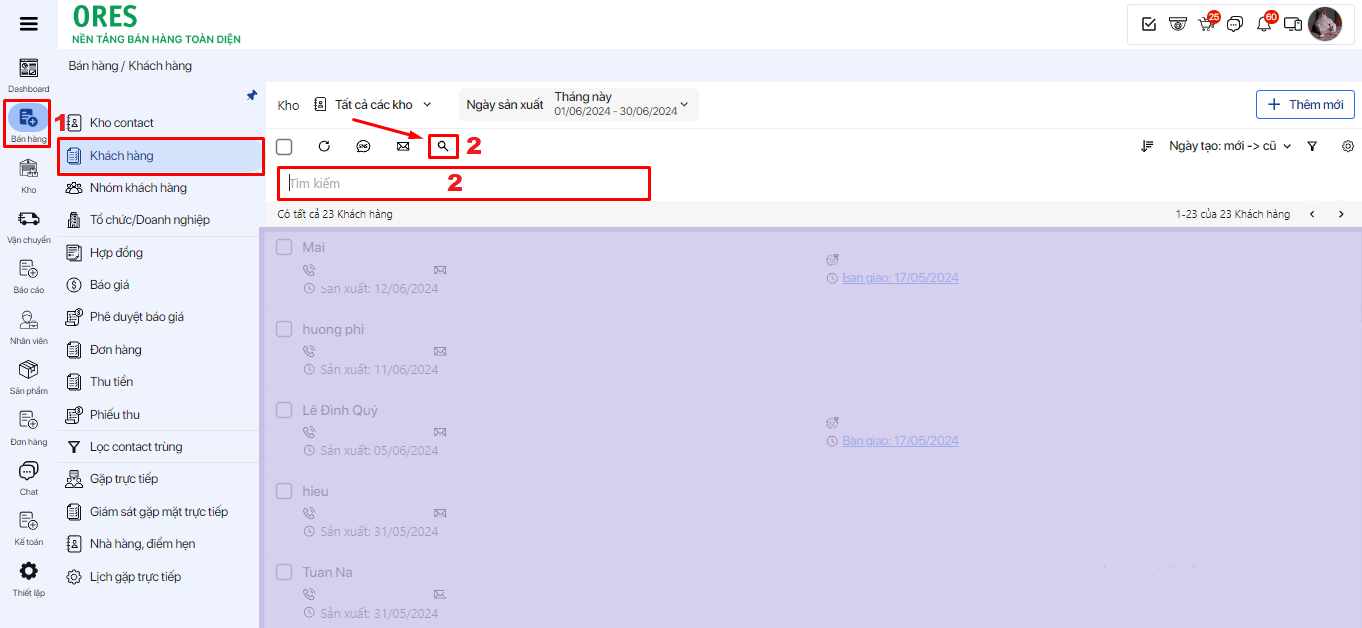Open the shopping cart icon in header
The width and height of the screenshot is (1362, 628).
pos(1207,24)
